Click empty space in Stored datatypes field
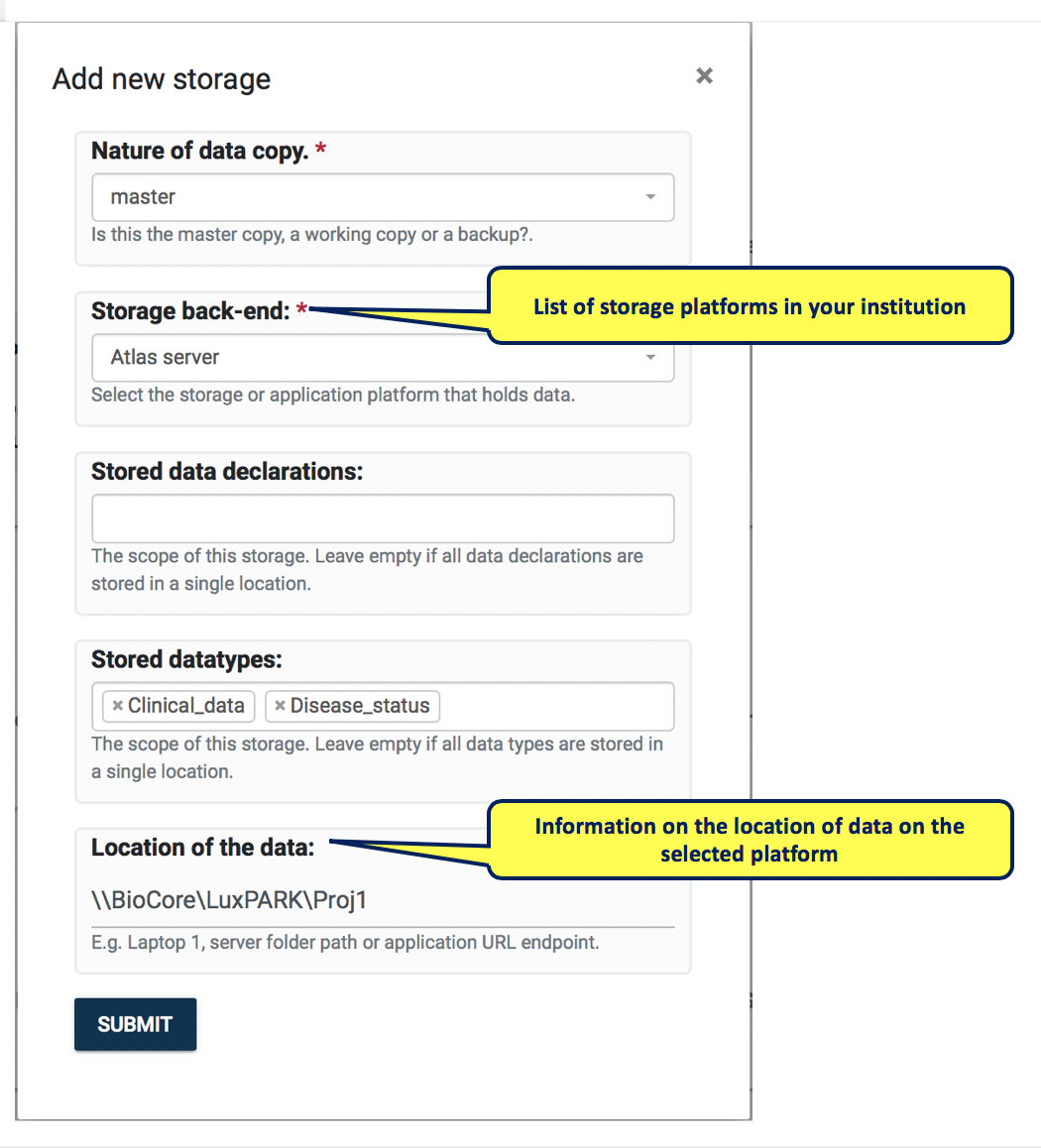The width and height of the screenshot is (1041, 1148). tap(555, 706)
